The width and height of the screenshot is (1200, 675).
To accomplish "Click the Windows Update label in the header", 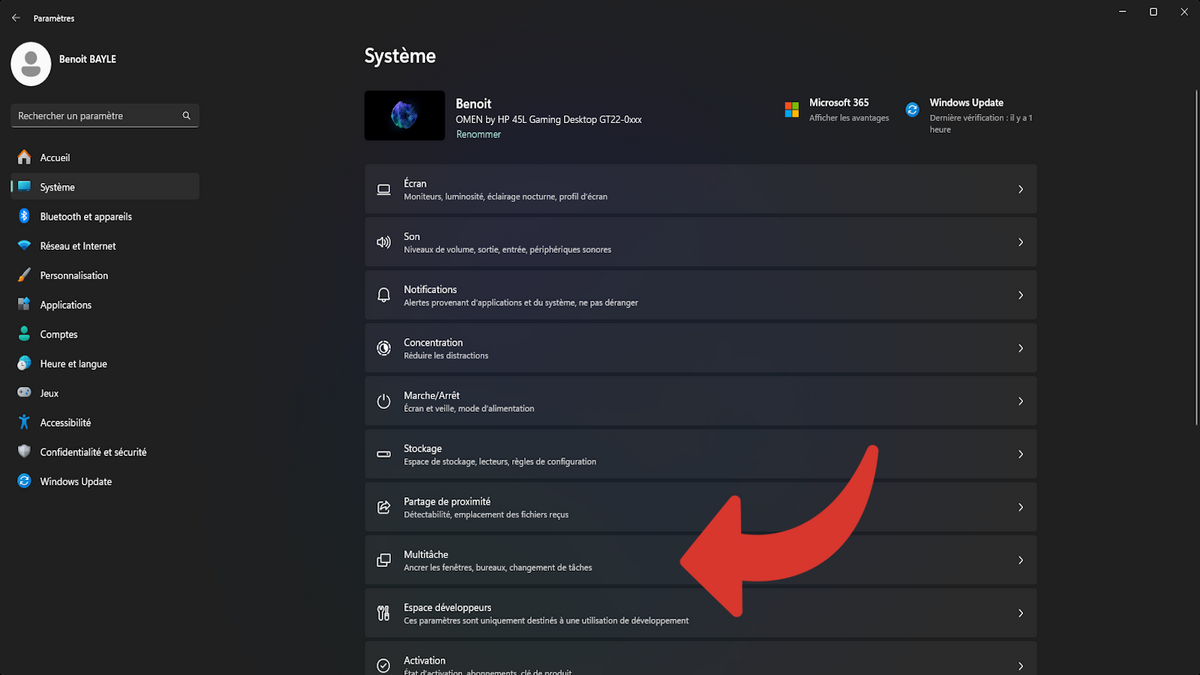I will click(x=966, y=103).
